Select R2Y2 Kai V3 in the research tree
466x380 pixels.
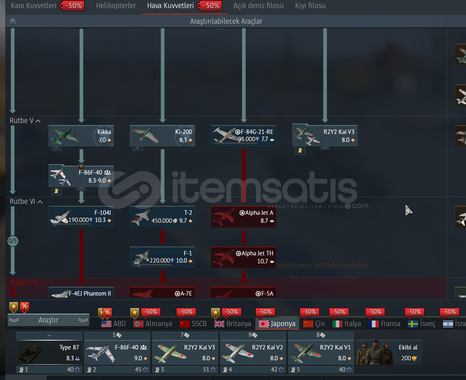(325, 135)
